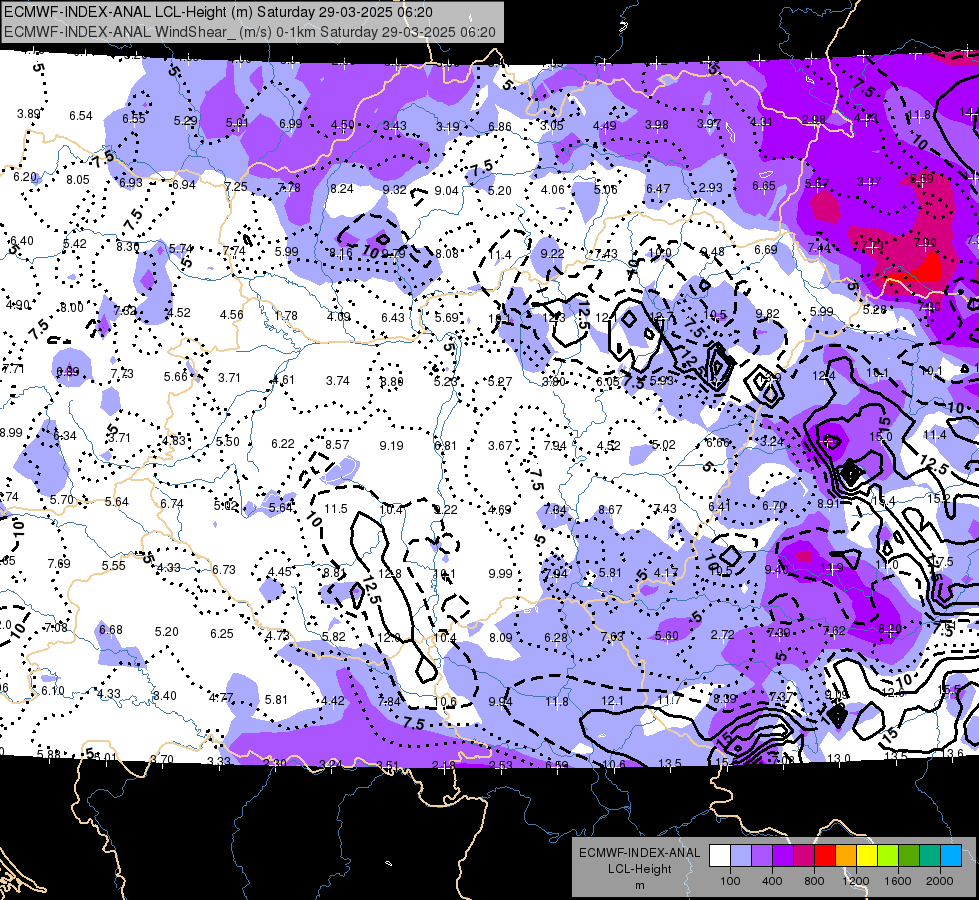Click the wind shear value 6.68
Screen dimensions: 979x900
[x=111, y=629]
